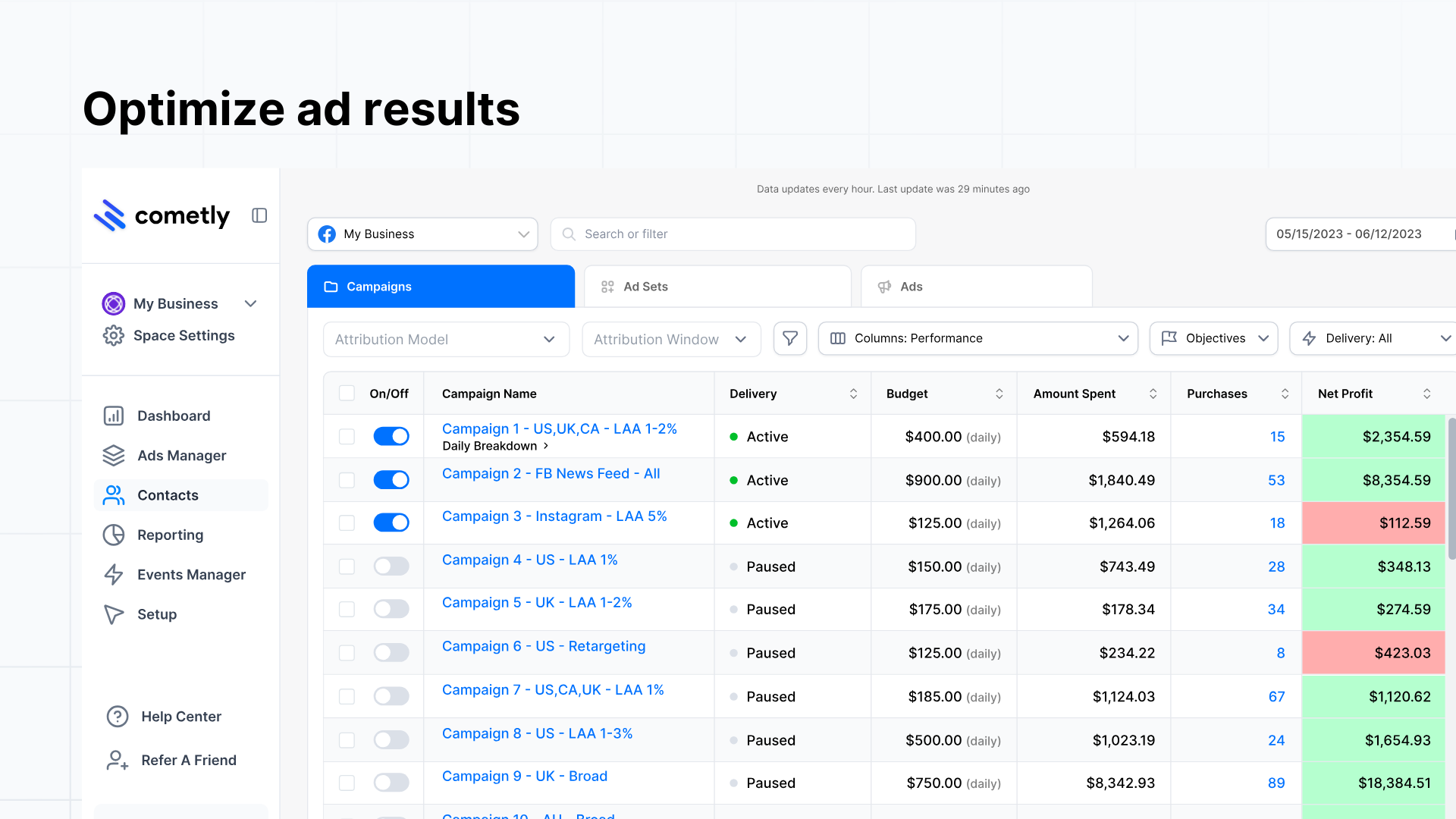Click the Search or filter field
1456x819 pixels.
[733, 234]
